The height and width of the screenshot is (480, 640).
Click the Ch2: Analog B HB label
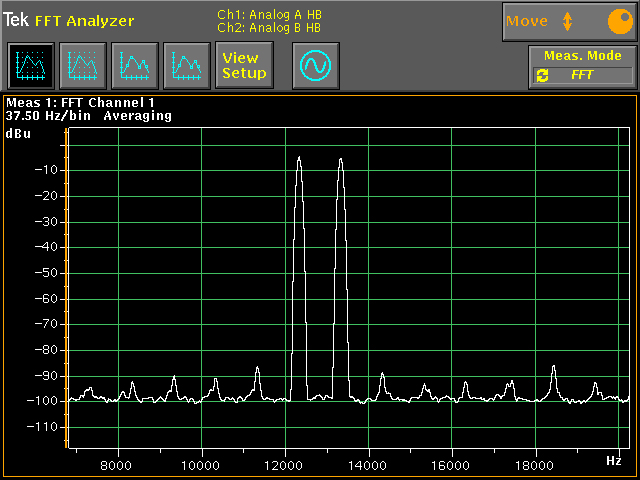(269, 28)
